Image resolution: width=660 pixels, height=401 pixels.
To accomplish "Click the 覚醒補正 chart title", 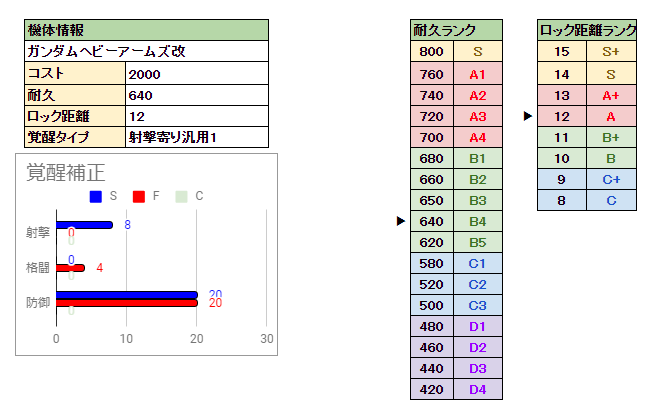I will (x=66, y=173).
